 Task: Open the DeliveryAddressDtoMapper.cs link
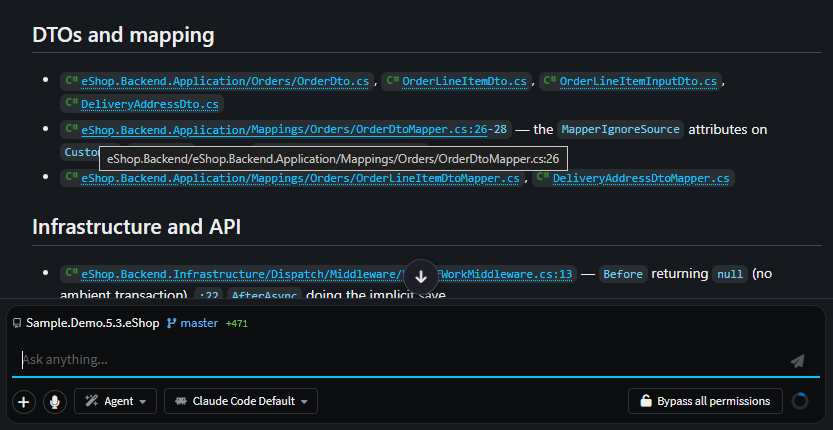[641, 178]
